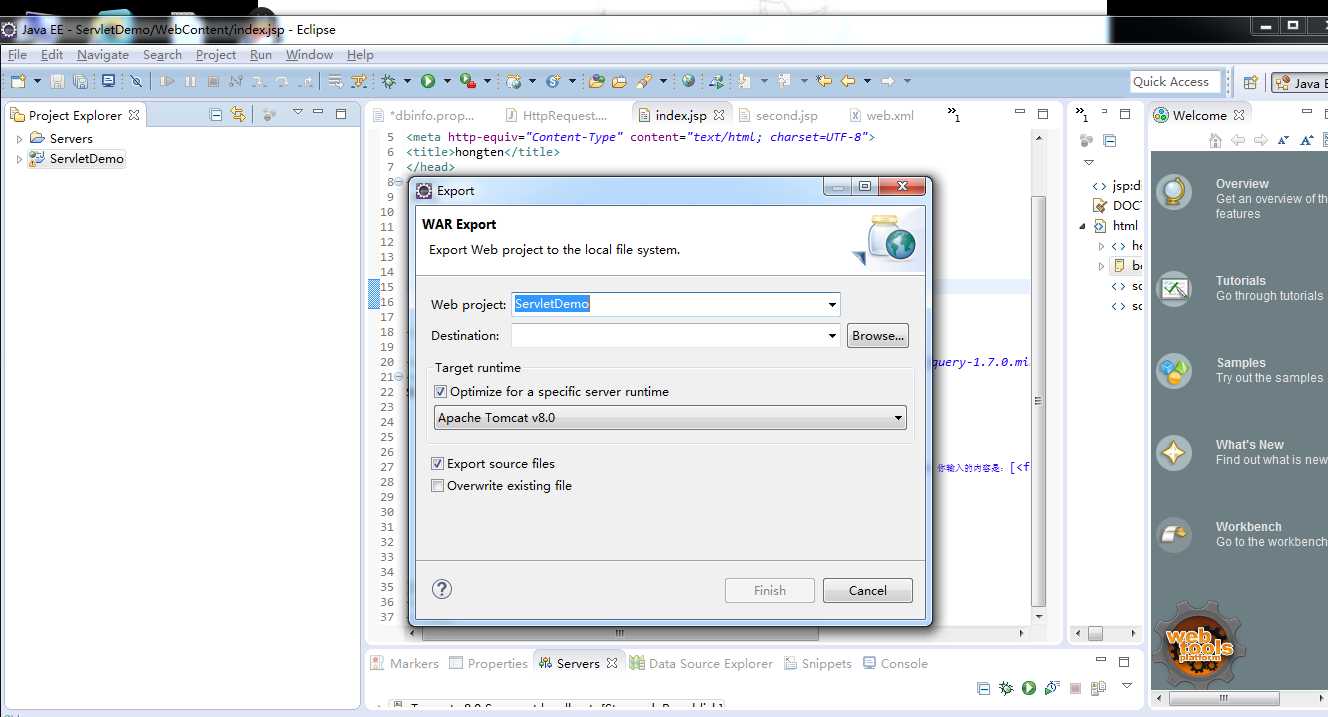Switch to the Console tab

tap(896, 663)
